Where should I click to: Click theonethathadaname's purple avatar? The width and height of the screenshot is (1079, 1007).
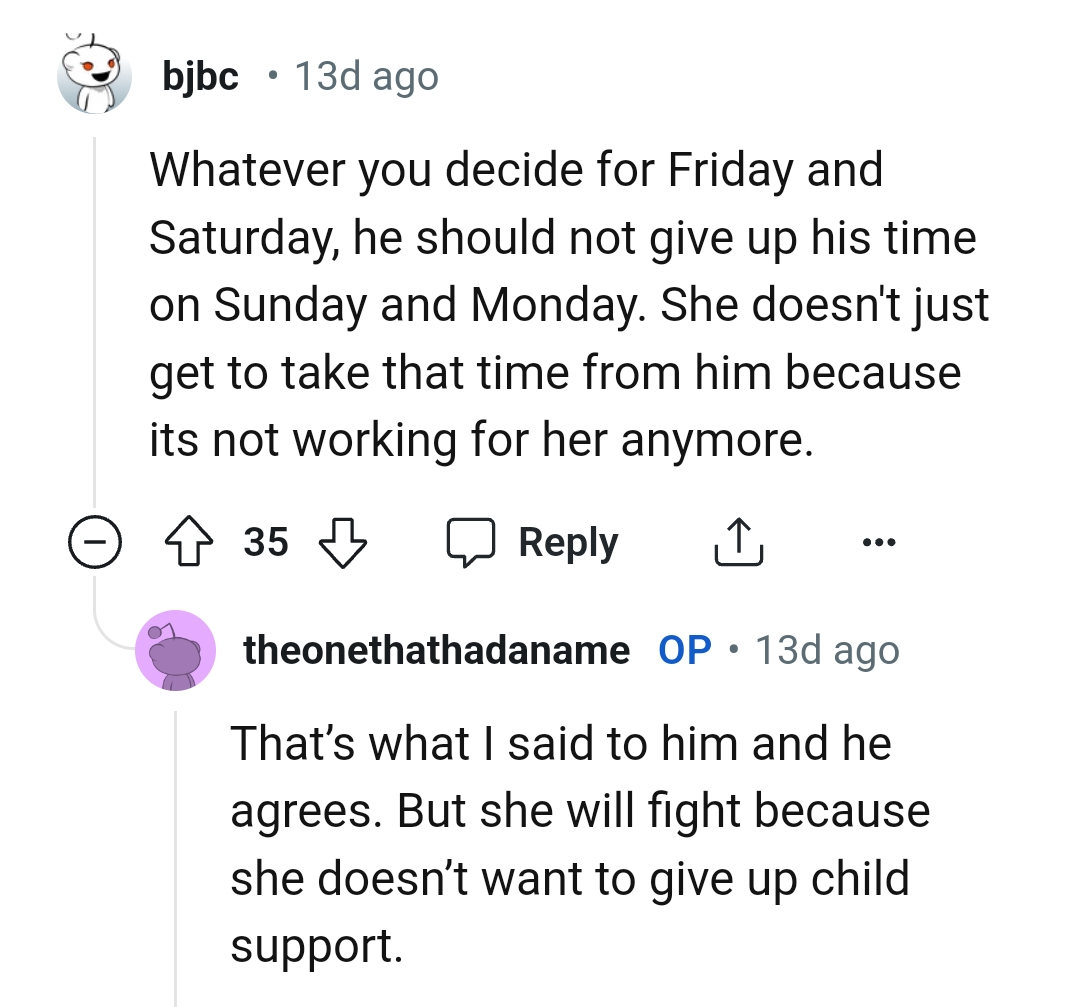point(176,650)
